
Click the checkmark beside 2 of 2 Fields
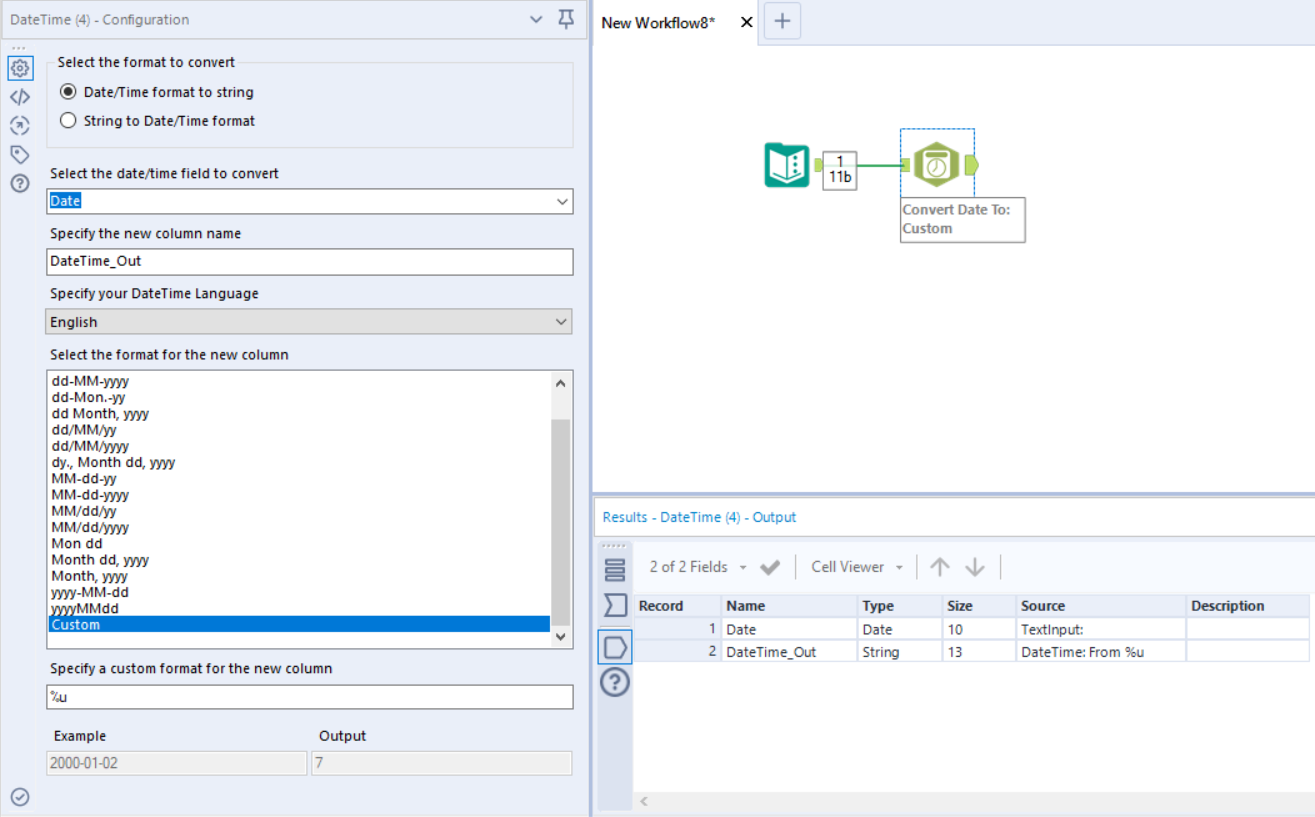[x=770, y=566]
